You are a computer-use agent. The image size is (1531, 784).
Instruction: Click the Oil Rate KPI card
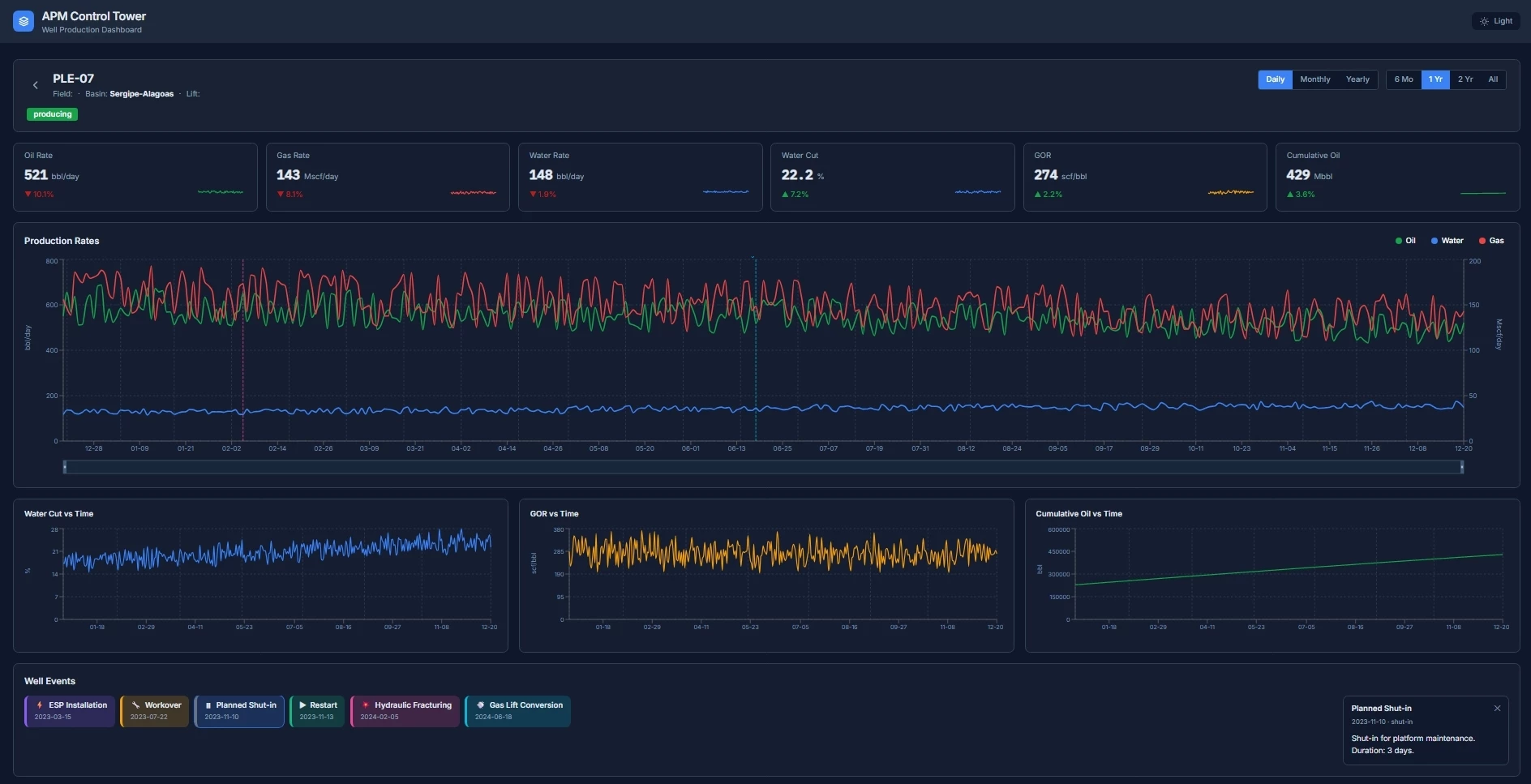click(x=135, y=177)
